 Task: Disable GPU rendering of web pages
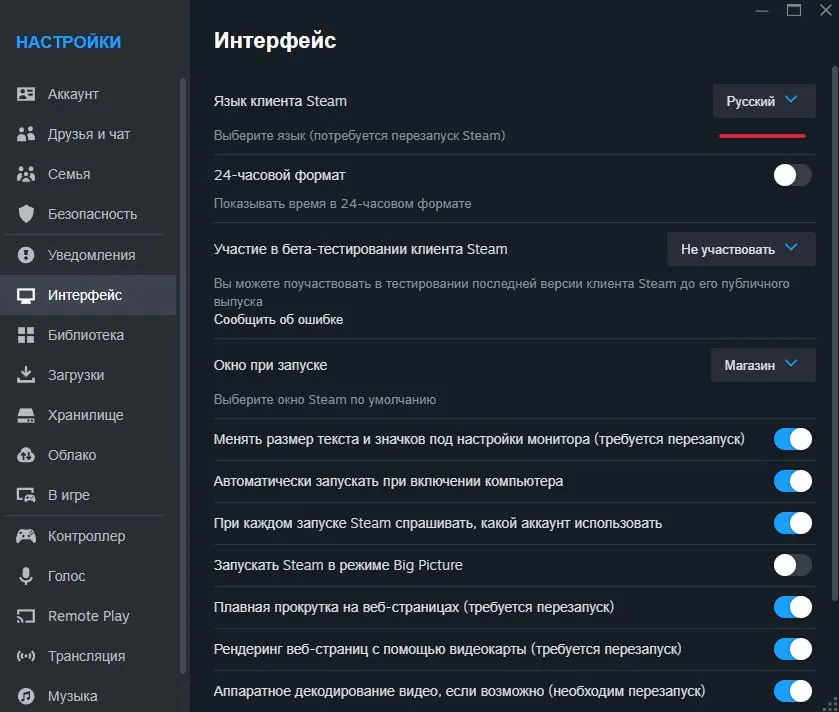click(792, 649)
